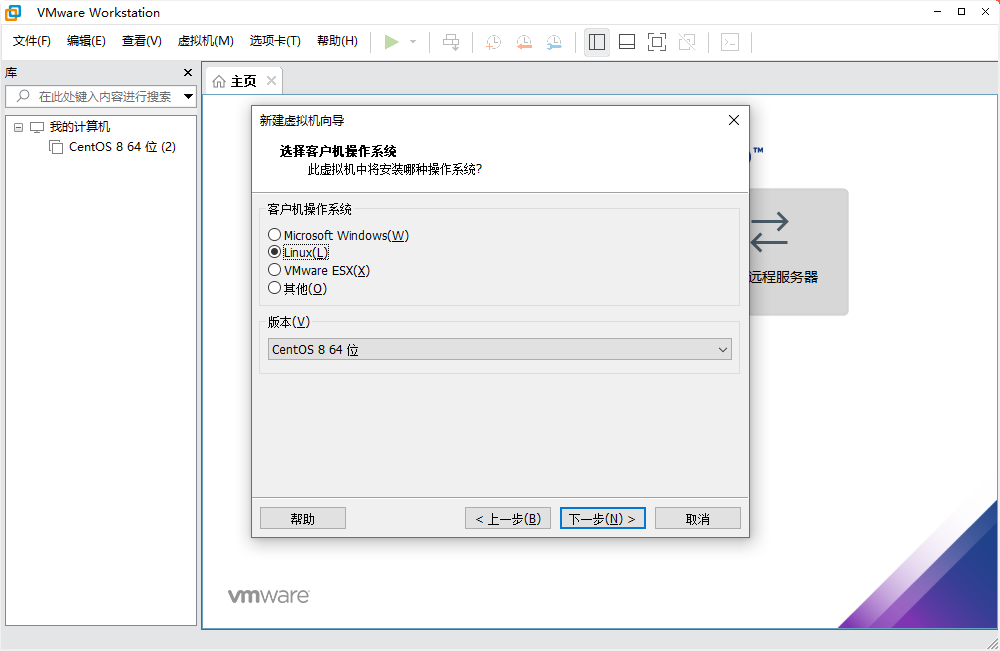Open the 虚拟机(M) menu
1000x651 pixels.
coord(205,41)
